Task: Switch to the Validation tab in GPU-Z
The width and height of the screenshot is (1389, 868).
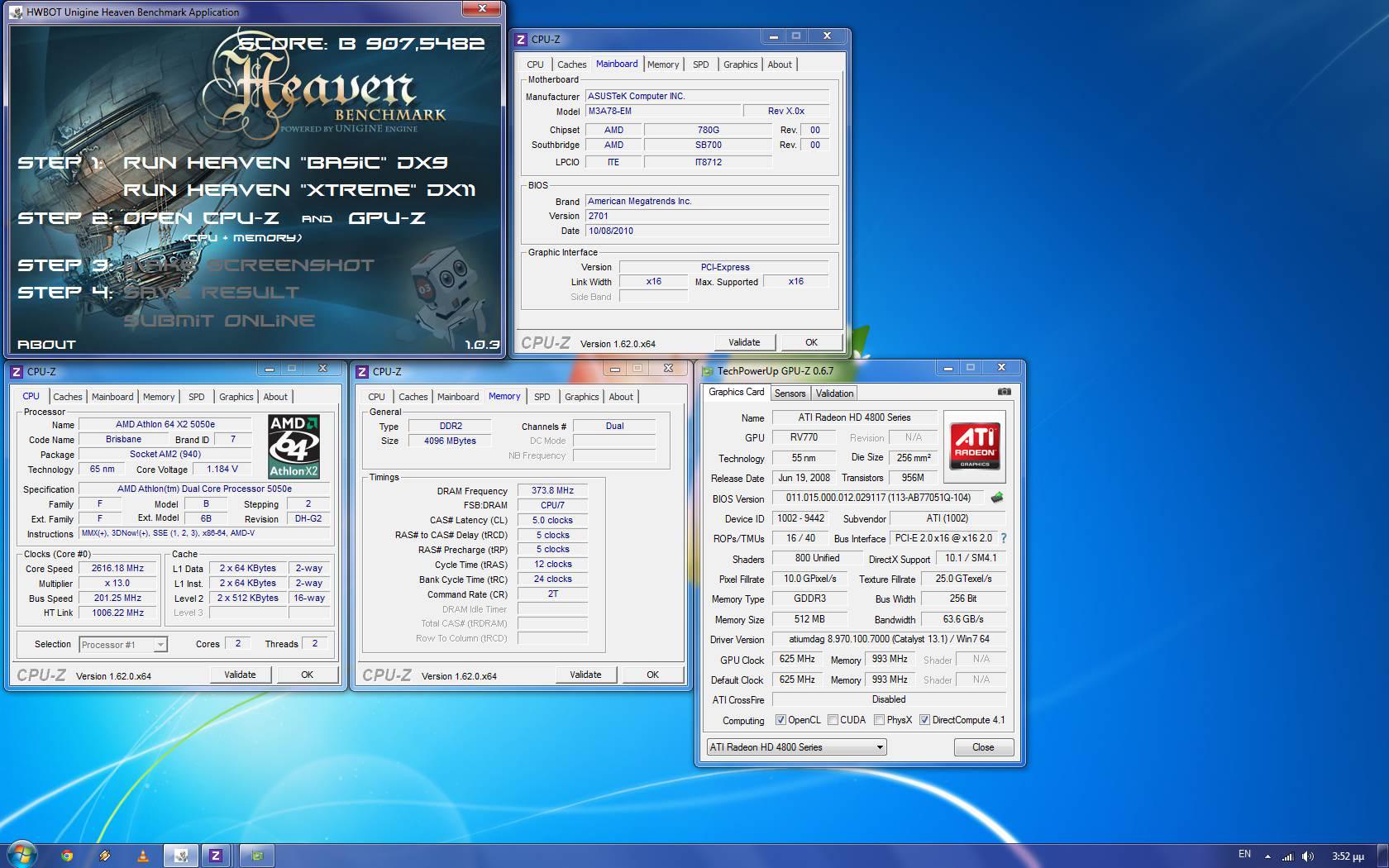Action: tap(834, 393)
